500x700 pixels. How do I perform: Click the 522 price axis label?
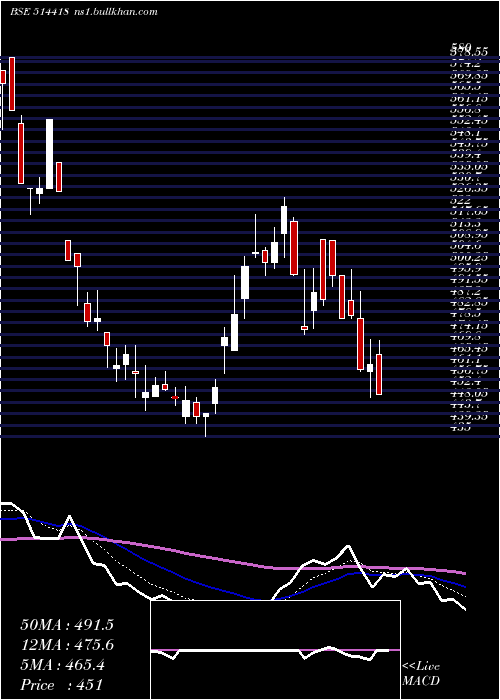tap(460, 201)
